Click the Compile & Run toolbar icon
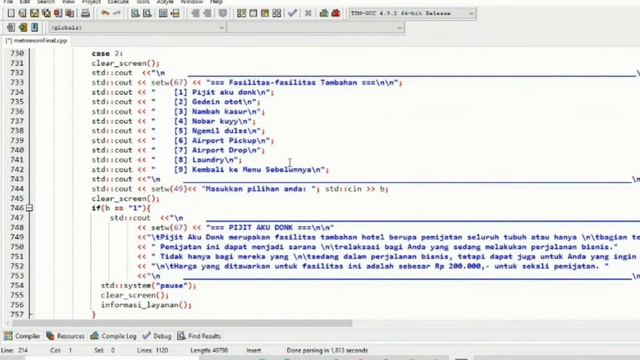The width and height of the screenshot is (640, 360). point(265,13)
